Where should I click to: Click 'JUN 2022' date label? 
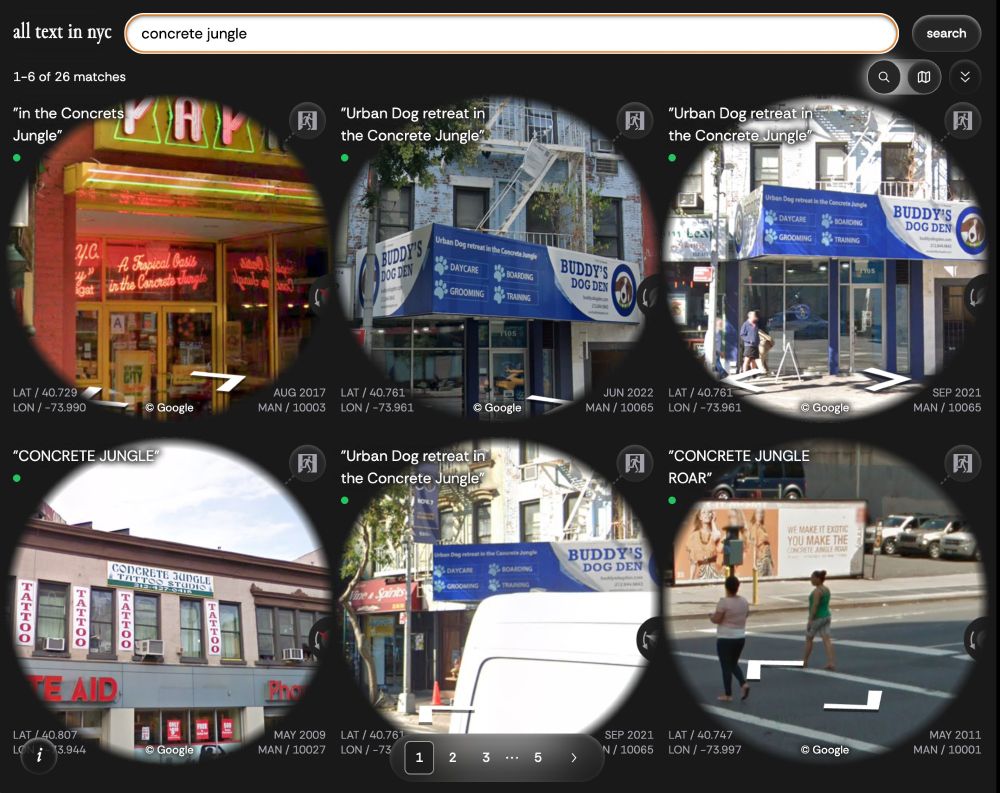click(628, 392)
